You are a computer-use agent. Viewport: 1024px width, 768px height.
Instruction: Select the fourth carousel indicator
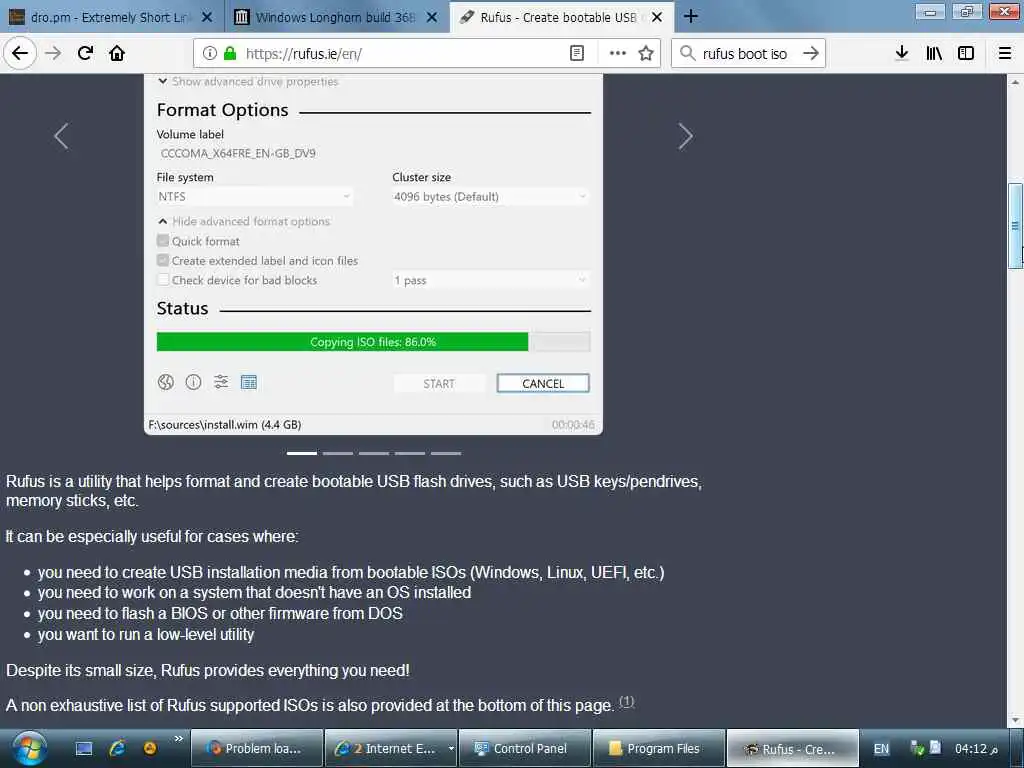click(x=409, y=453)
